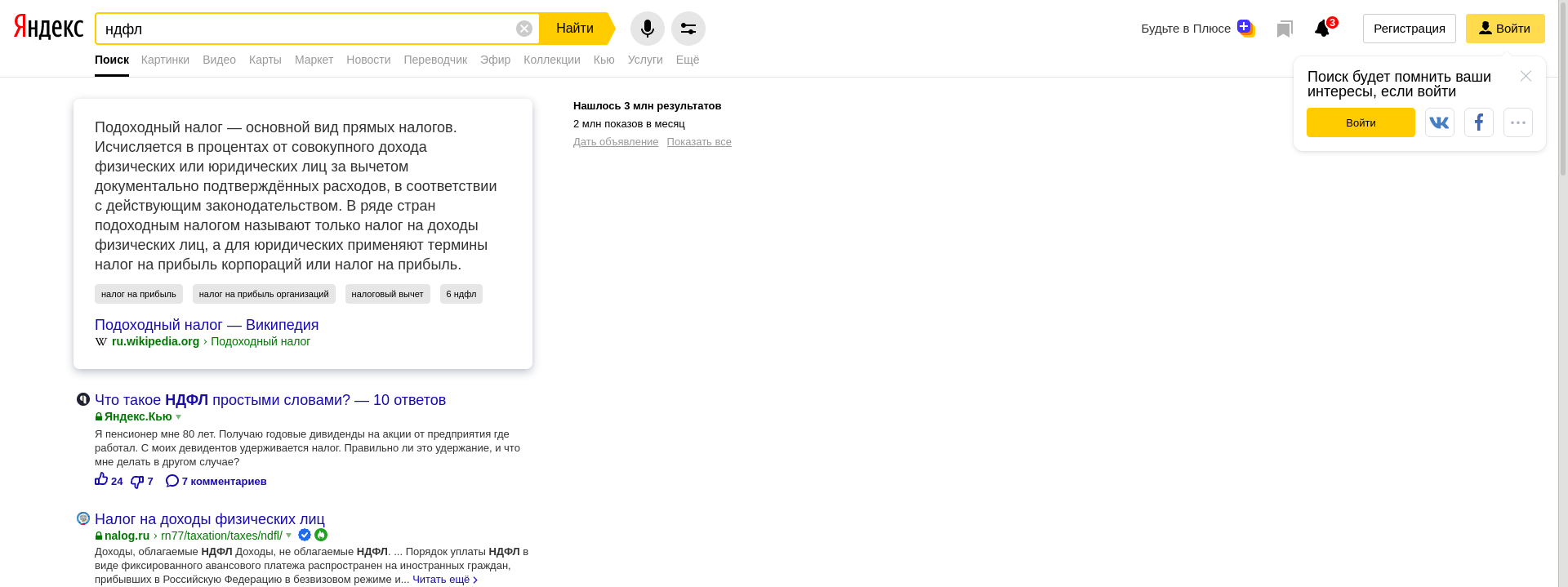Switch to the Картинки tab
This screenshot has height=587, width=1568.
coord(165,60)
